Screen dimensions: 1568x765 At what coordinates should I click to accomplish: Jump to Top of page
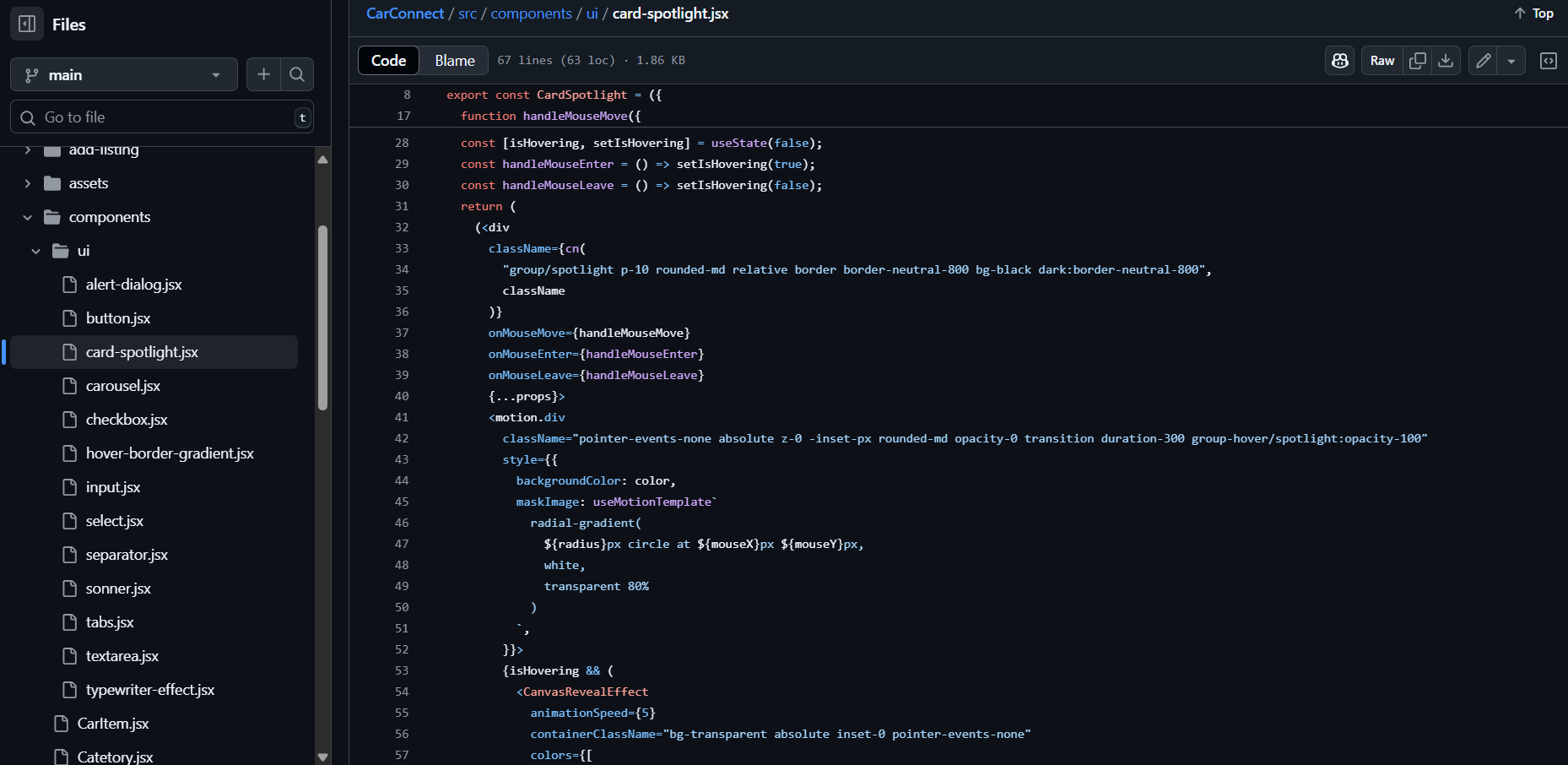point(1533,14)
